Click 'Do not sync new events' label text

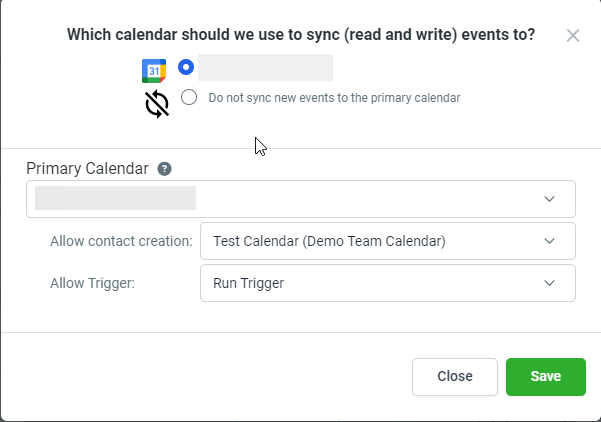click(334, 98)
